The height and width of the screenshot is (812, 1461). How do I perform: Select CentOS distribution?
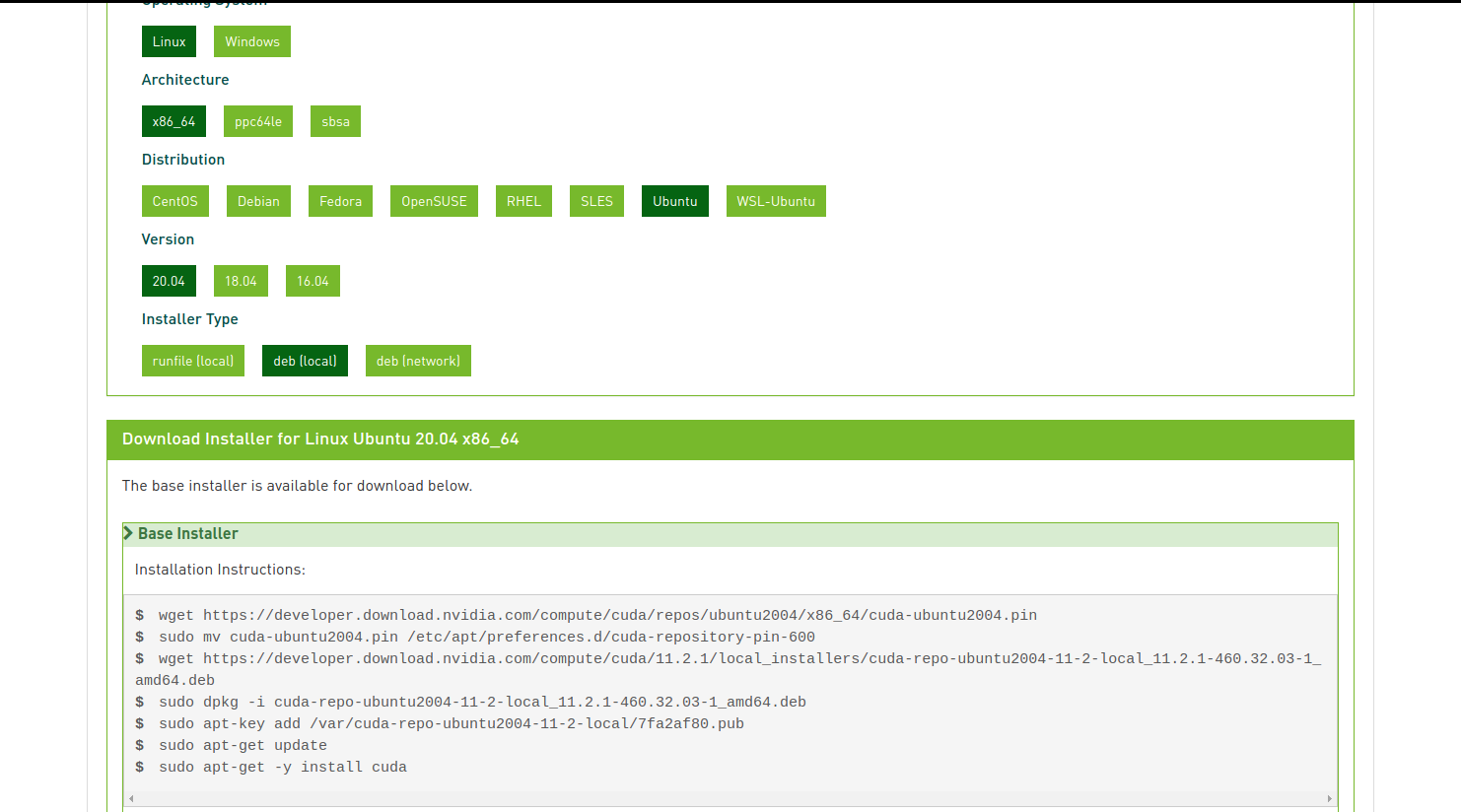tap(174, 201)
